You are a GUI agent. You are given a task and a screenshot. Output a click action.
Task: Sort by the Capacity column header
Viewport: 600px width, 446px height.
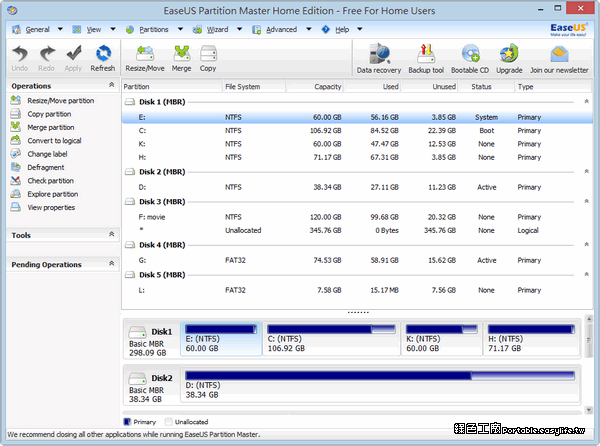[314, 86]
